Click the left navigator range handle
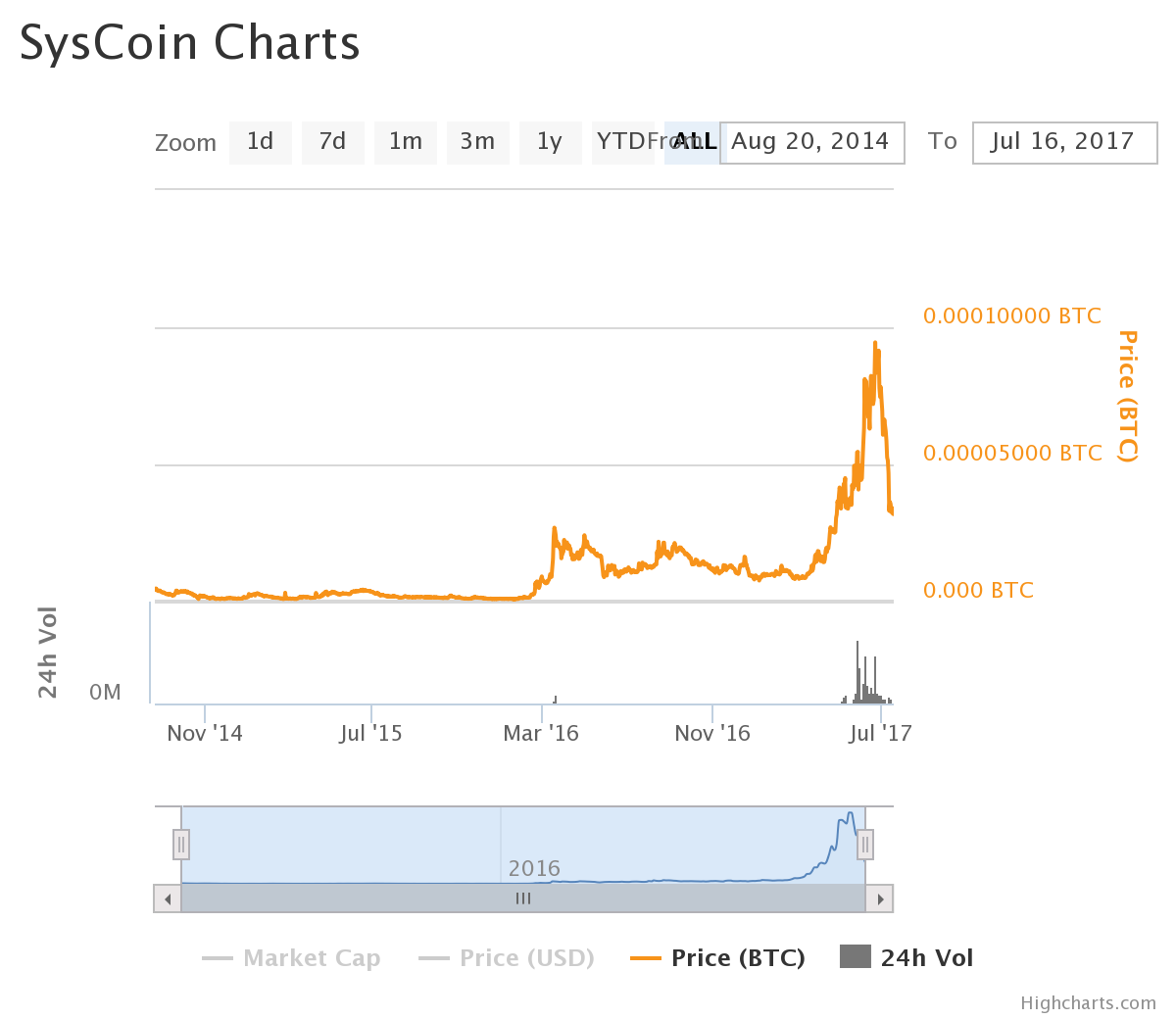This screenshot has height=1019, width=1176. point(180,843)
